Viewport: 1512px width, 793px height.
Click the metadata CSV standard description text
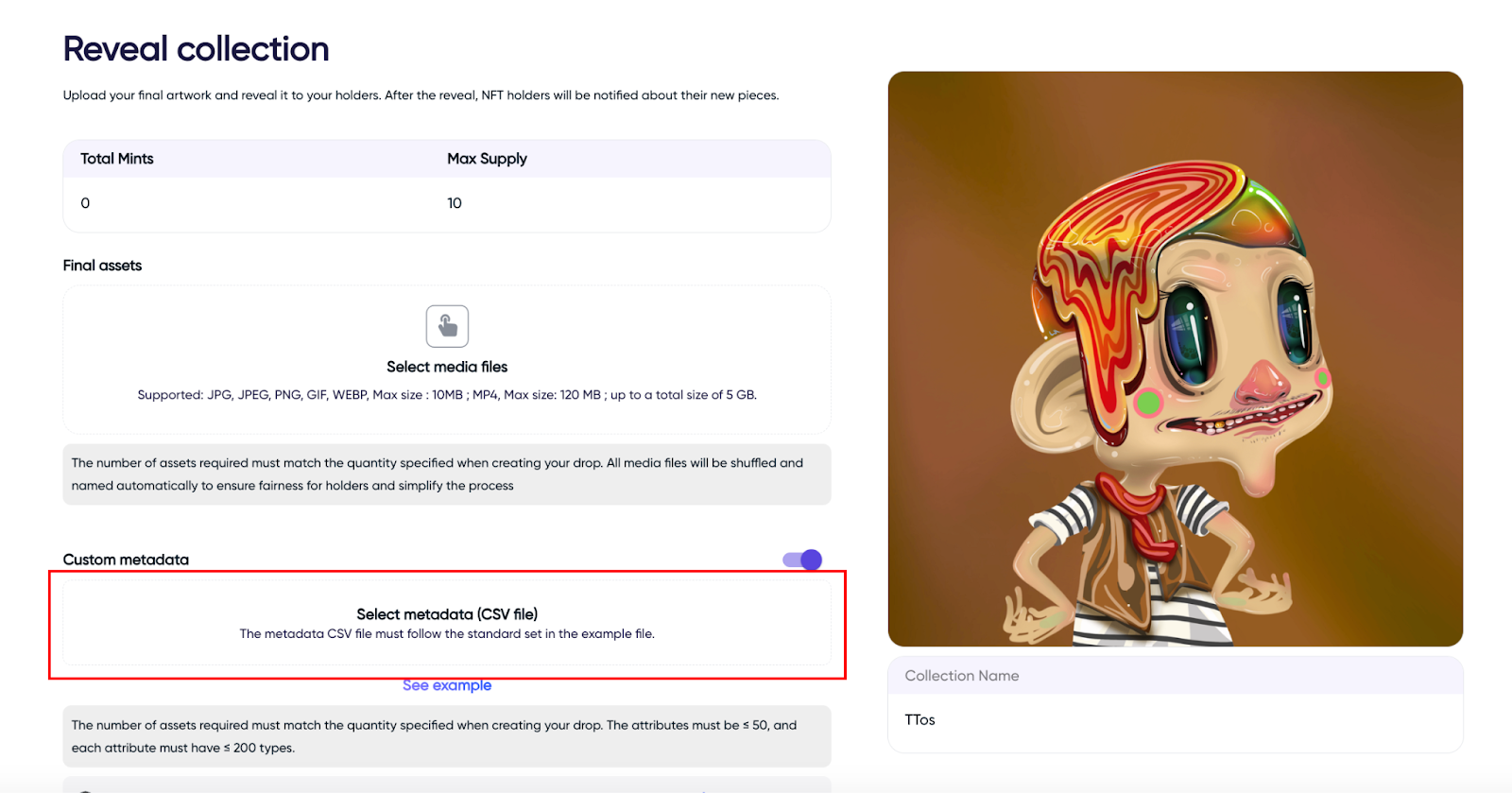click(447, 634)
